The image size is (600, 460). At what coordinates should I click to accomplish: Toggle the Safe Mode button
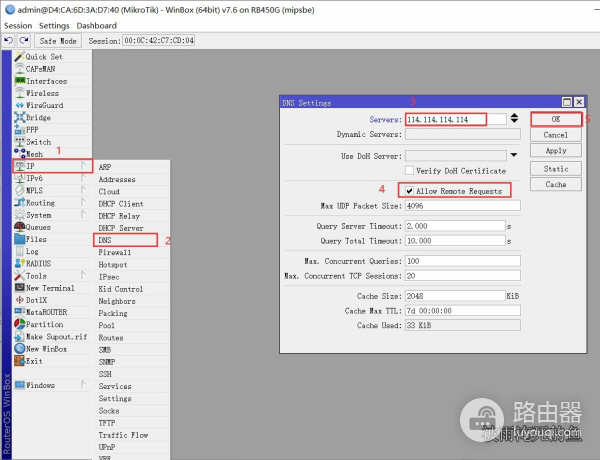pyautogui.click(x=58, y=41)
